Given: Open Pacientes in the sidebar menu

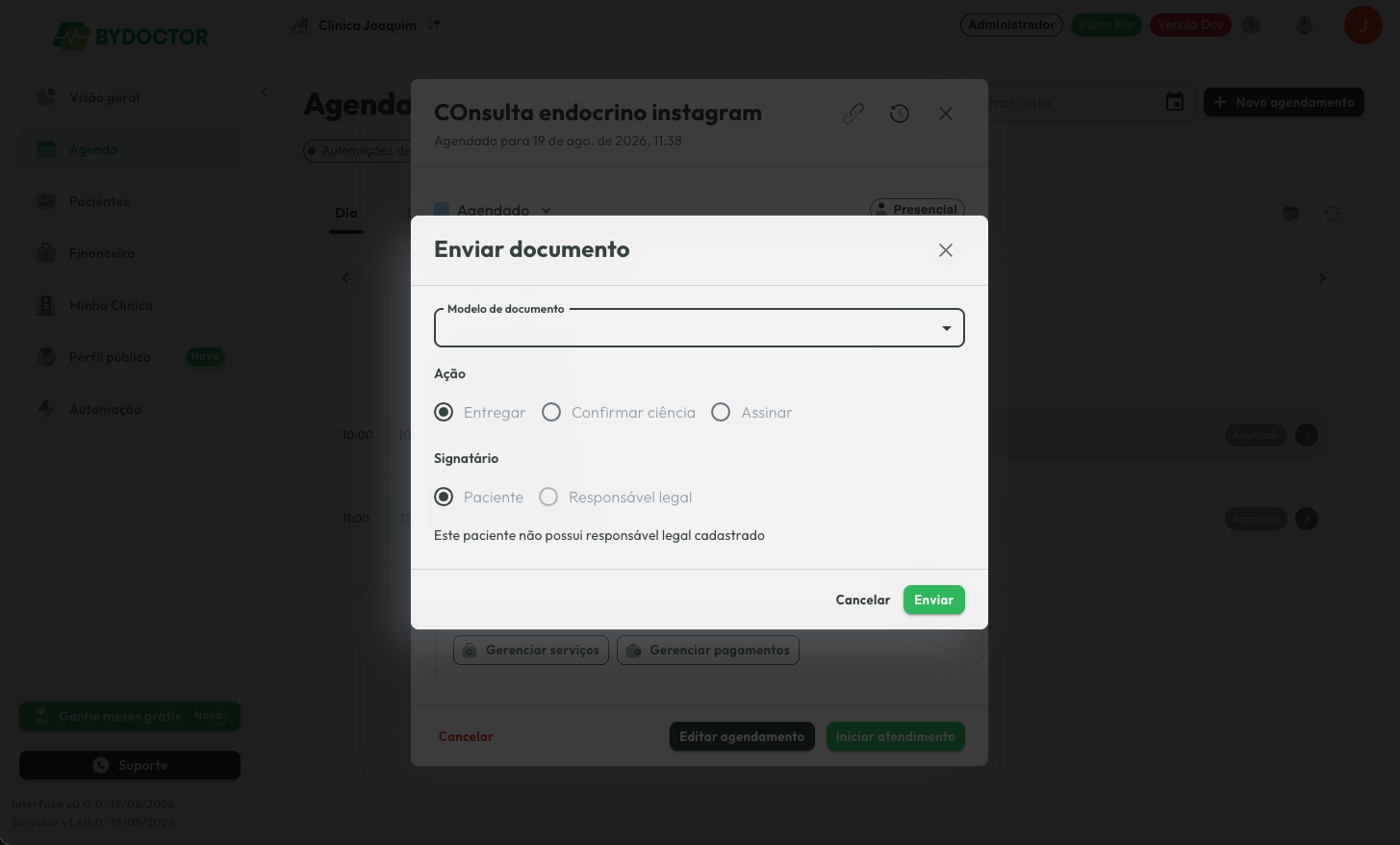Looking at the screenshot, I should [99, 201].
